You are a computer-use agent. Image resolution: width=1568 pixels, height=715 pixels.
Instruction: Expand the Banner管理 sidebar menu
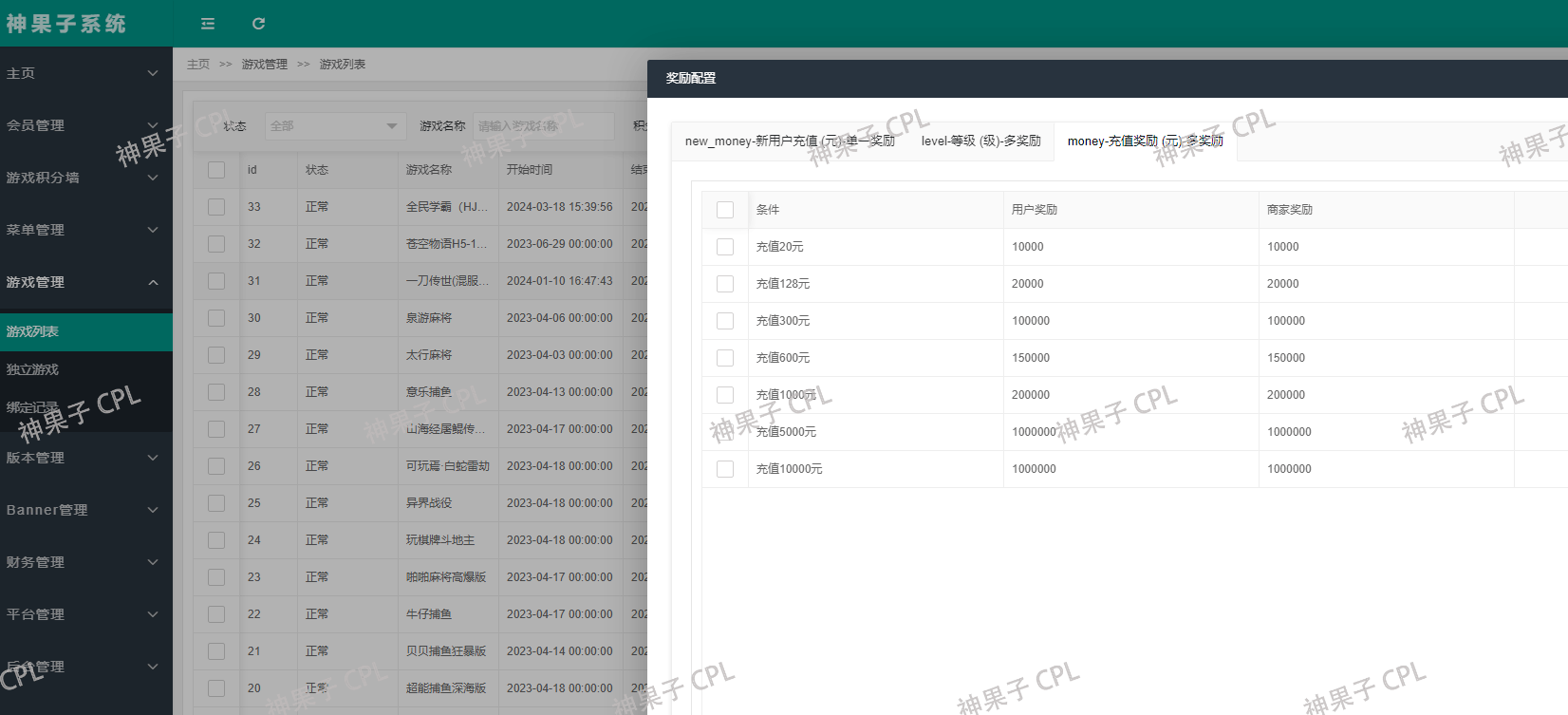coord(86,510)
